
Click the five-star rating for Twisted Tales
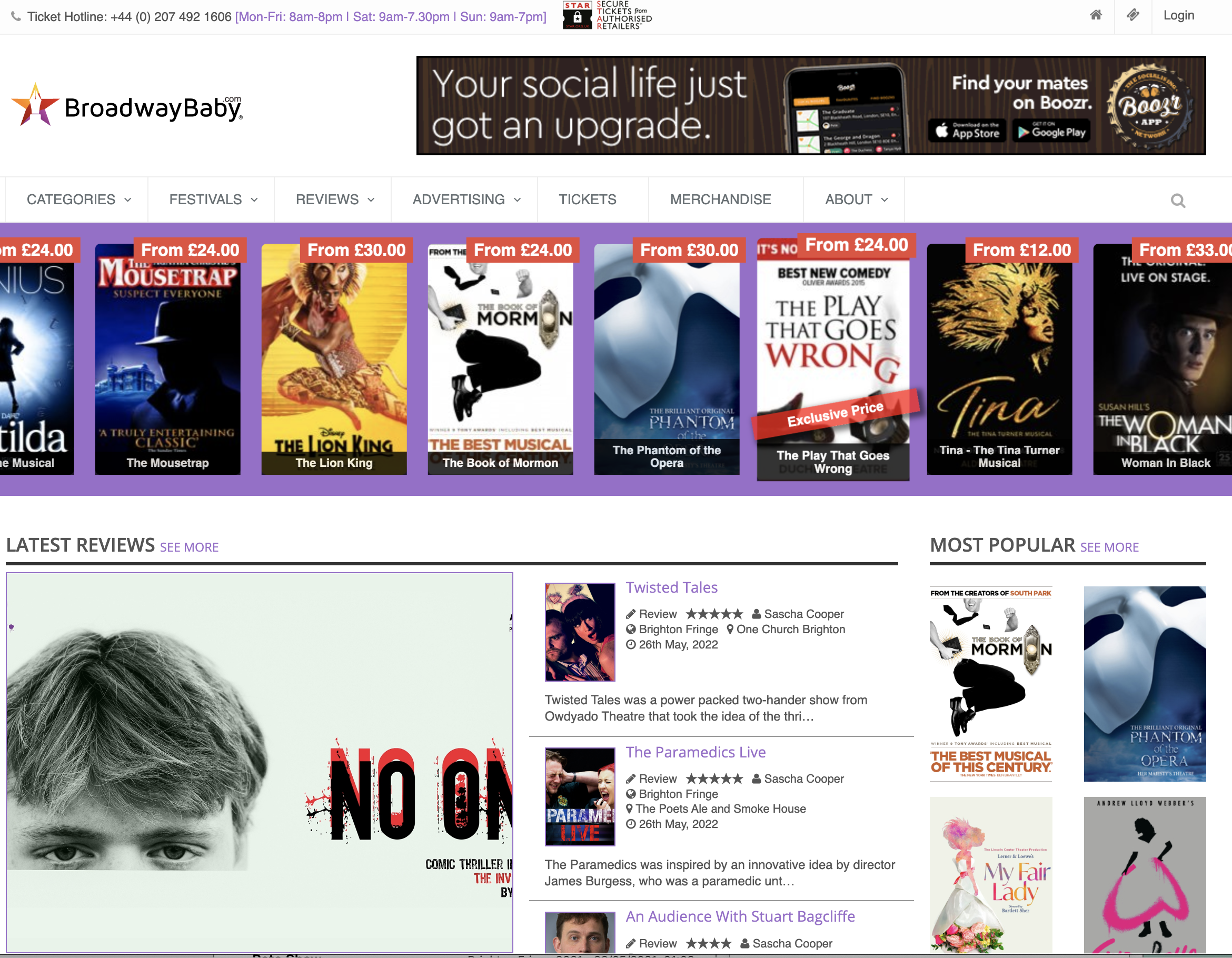coord(714,614)
